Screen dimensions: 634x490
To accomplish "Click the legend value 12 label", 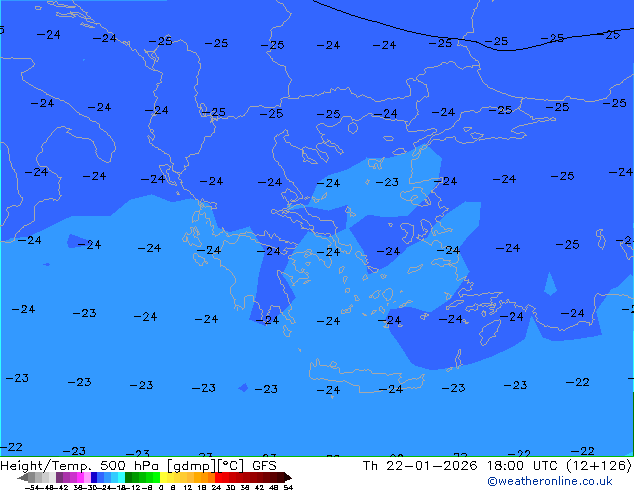I will click(x=188, y=487).
